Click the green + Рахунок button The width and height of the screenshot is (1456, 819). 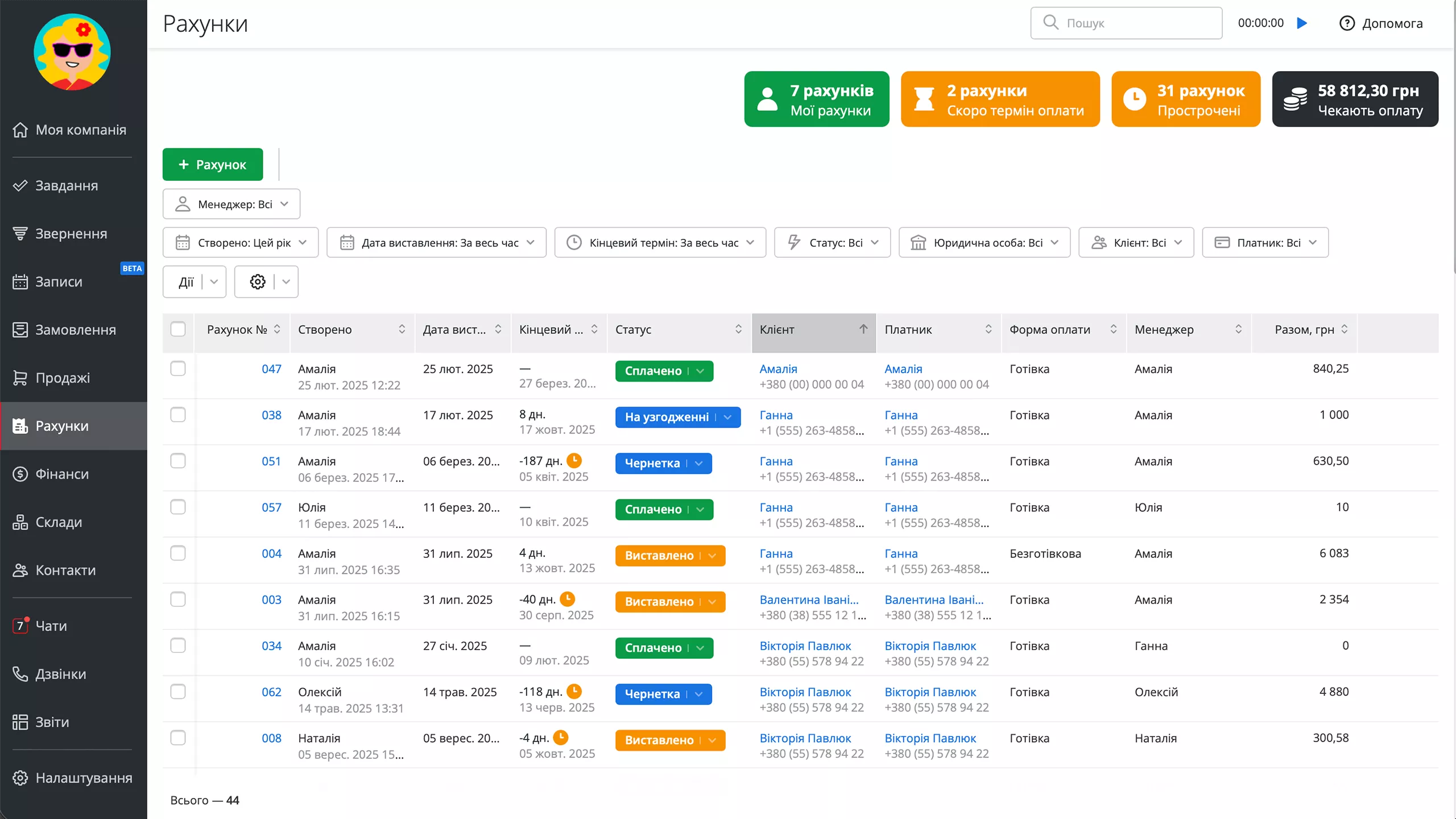[213, 164]
